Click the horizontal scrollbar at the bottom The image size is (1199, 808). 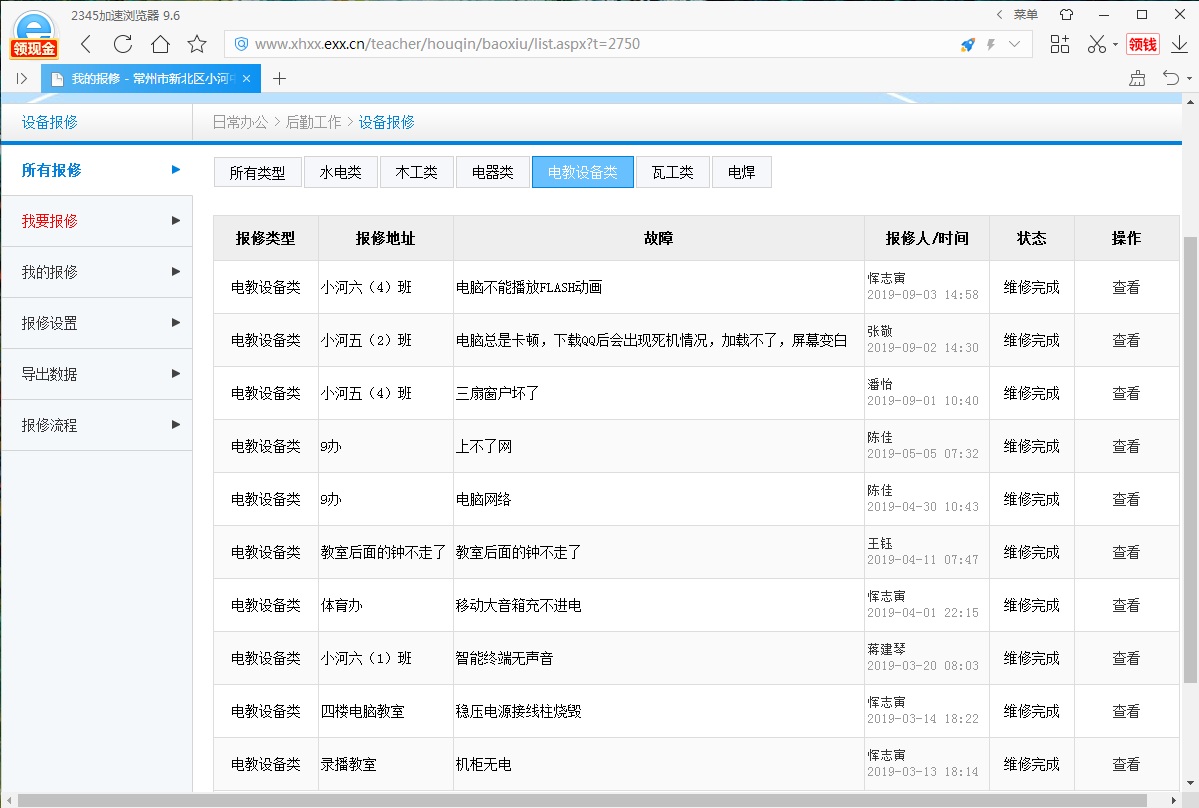pyautogui.click(x=583, y=800)
